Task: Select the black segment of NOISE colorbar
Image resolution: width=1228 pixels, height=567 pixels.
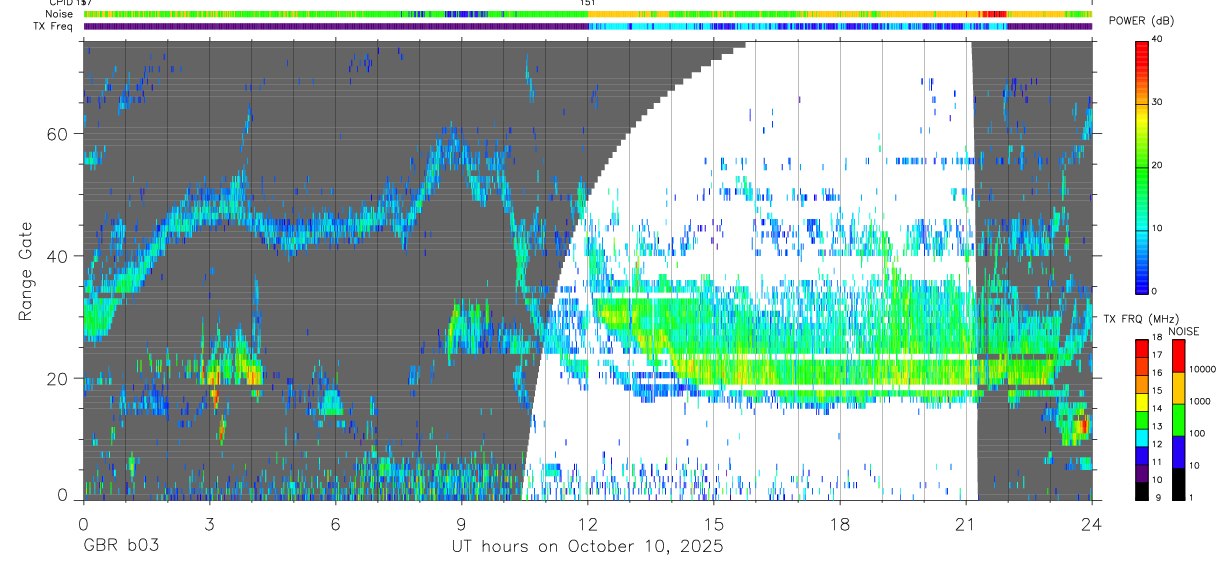Action: pos(1178,484)
